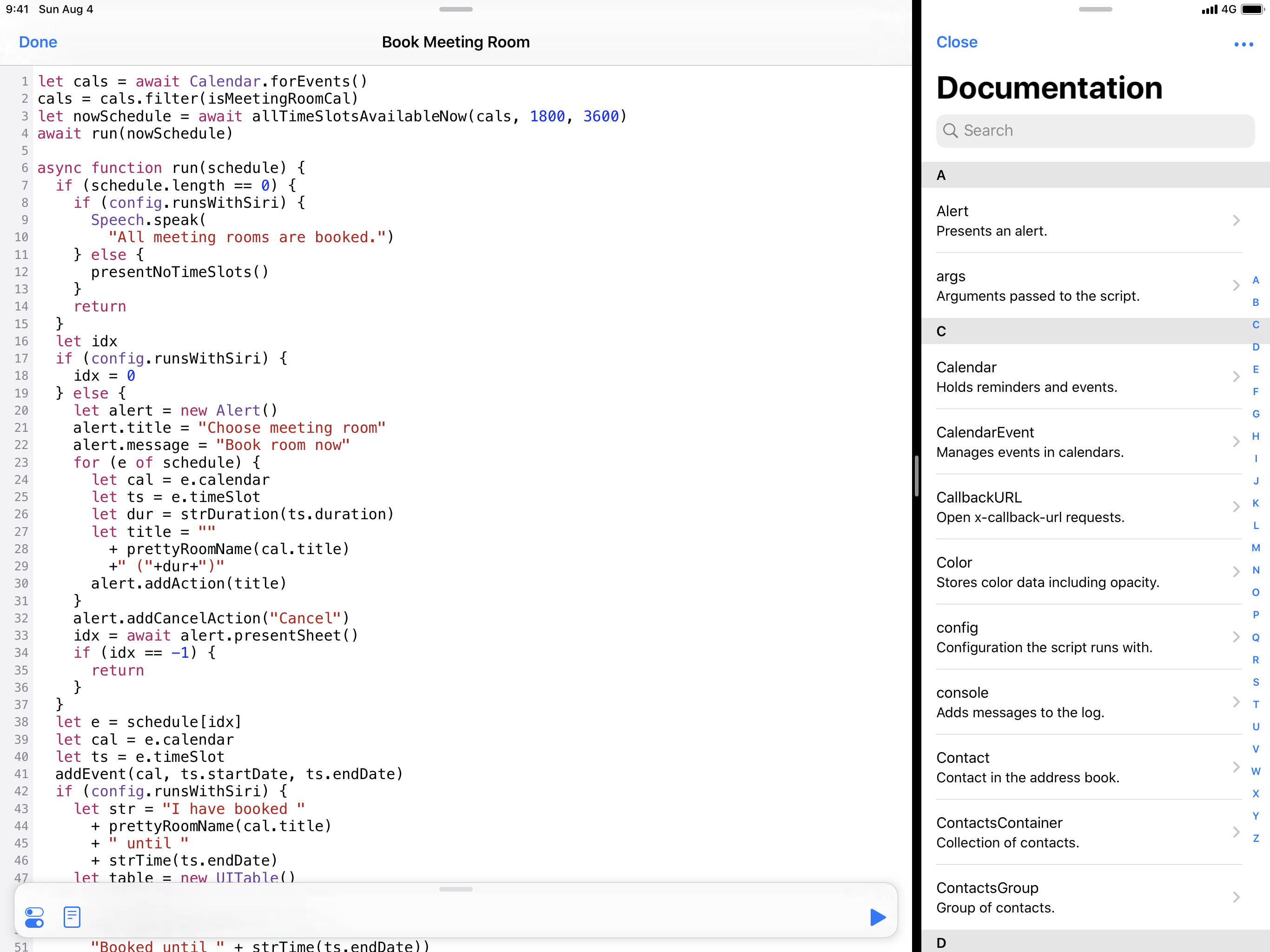Expand the Alert documentation entry chevron
Viewport: 1270px width, 952px height.
(x=1236, y=220)
